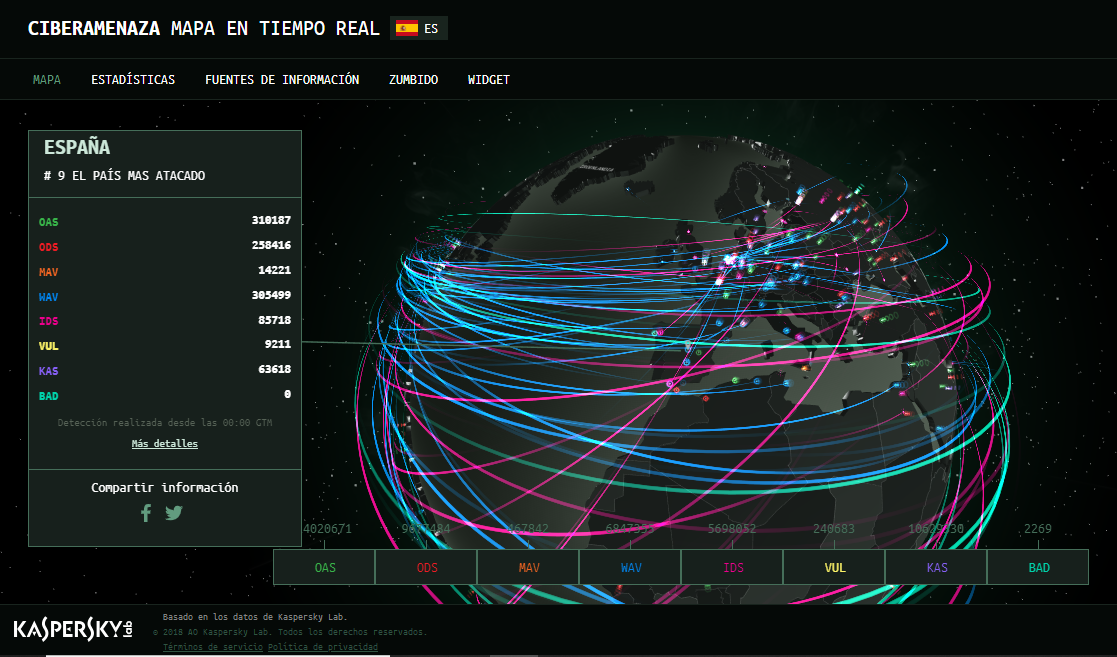Select the VUL row value 9211
1117x657 pixels.
coord(278,344)
